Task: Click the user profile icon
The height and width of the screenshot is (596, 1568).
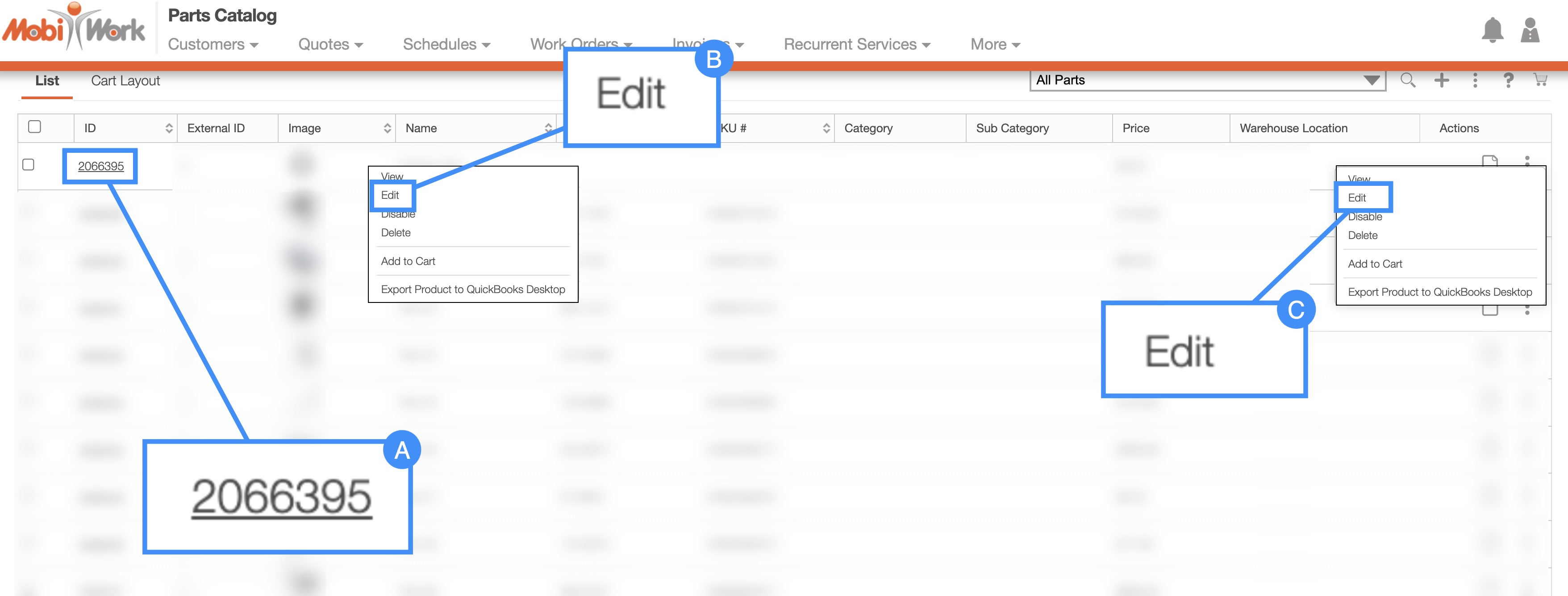Action: [x=1530, y=30]
